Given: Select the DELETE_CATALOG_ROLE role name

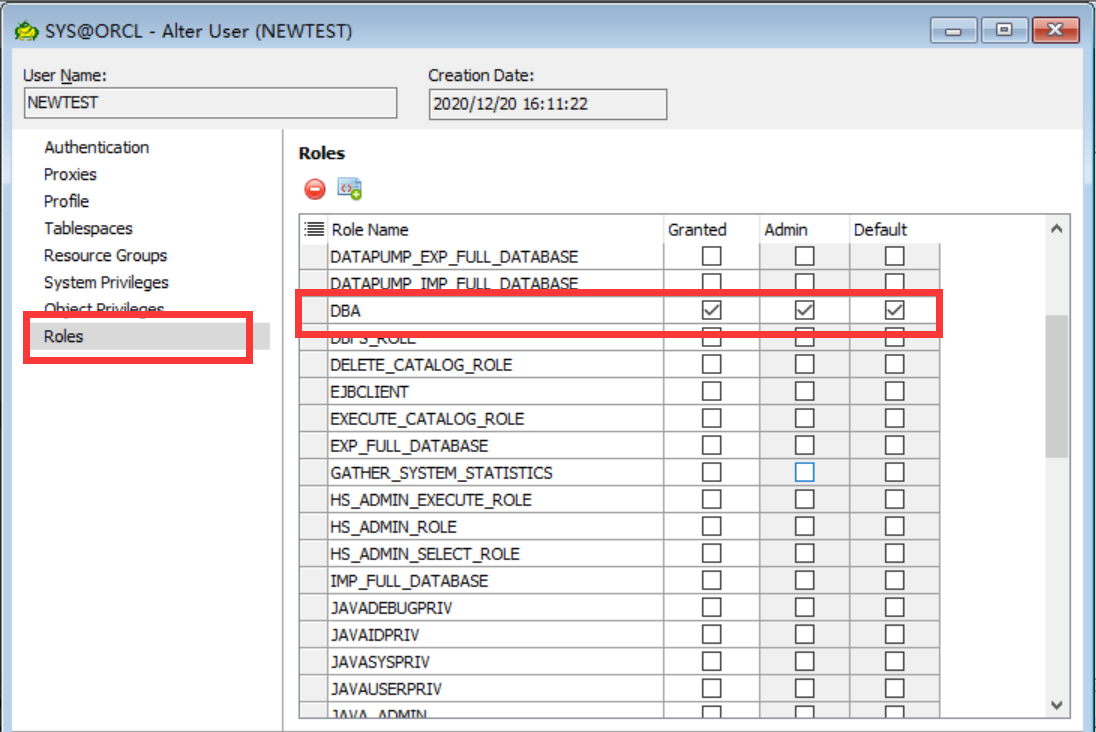Looking at the screenshot, I should point(421,365).
